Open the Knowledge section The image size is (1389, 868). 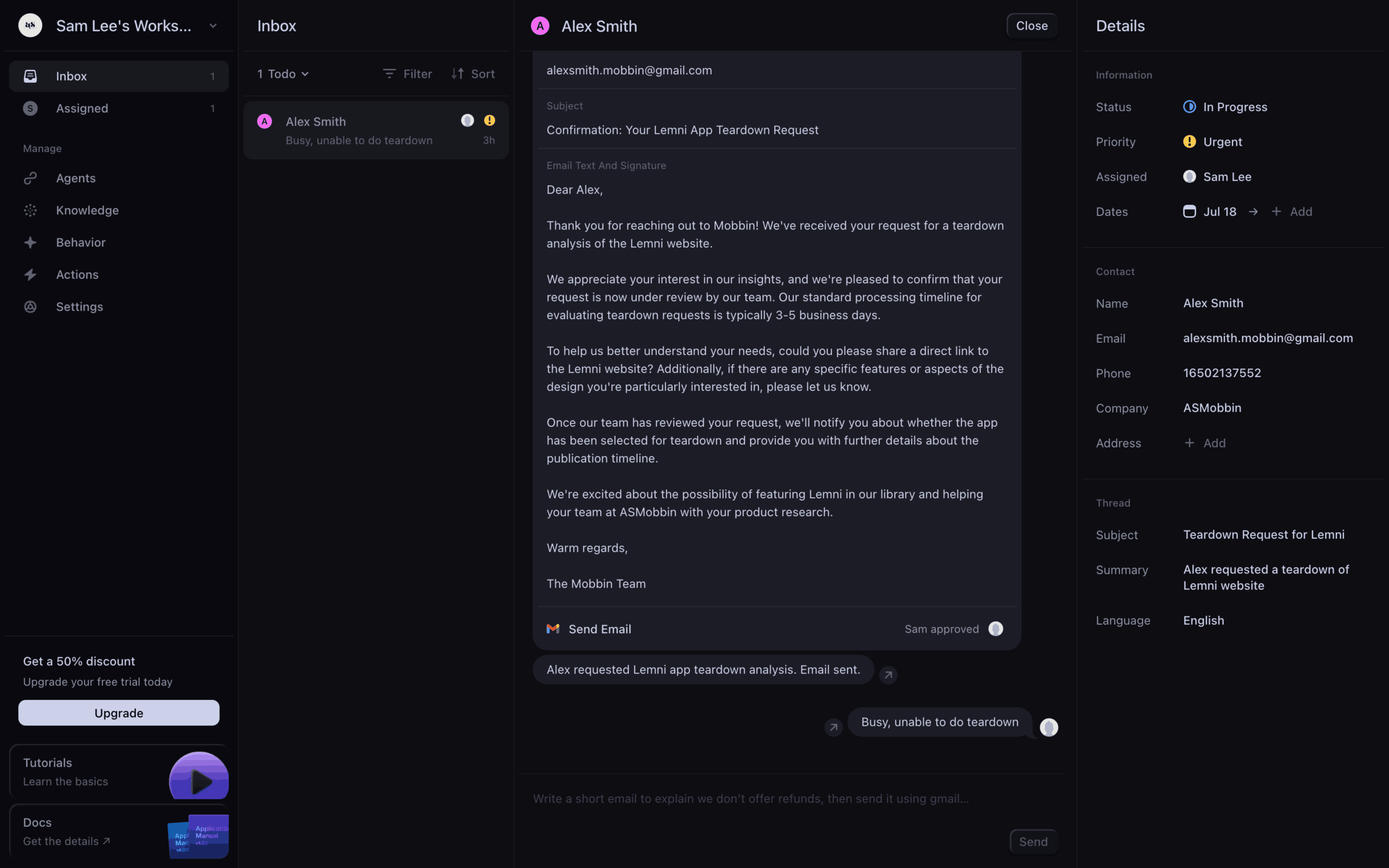tap(87, 210)
